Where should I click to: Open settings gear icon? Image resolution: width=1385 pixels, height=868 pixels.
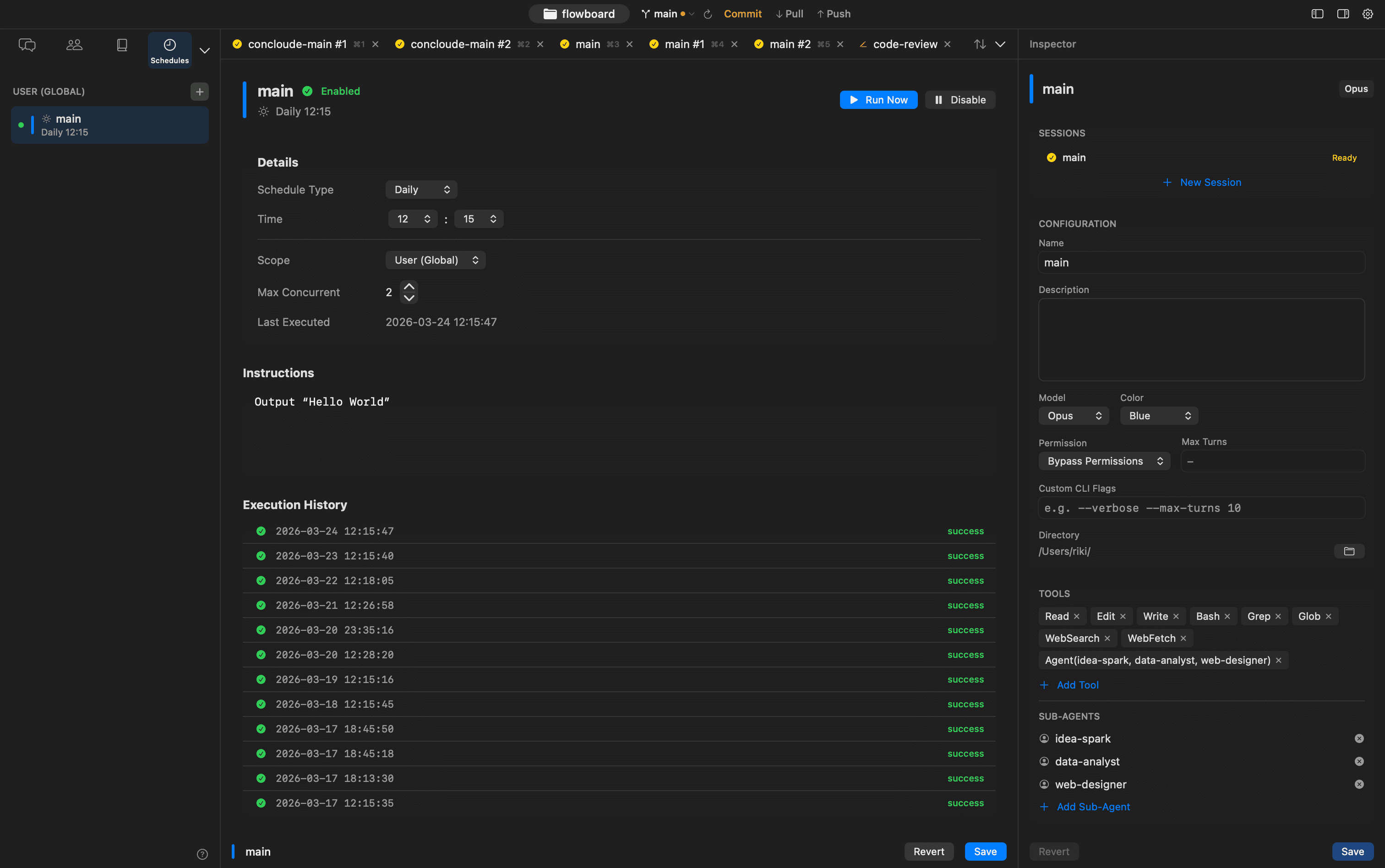[1367, 14]
